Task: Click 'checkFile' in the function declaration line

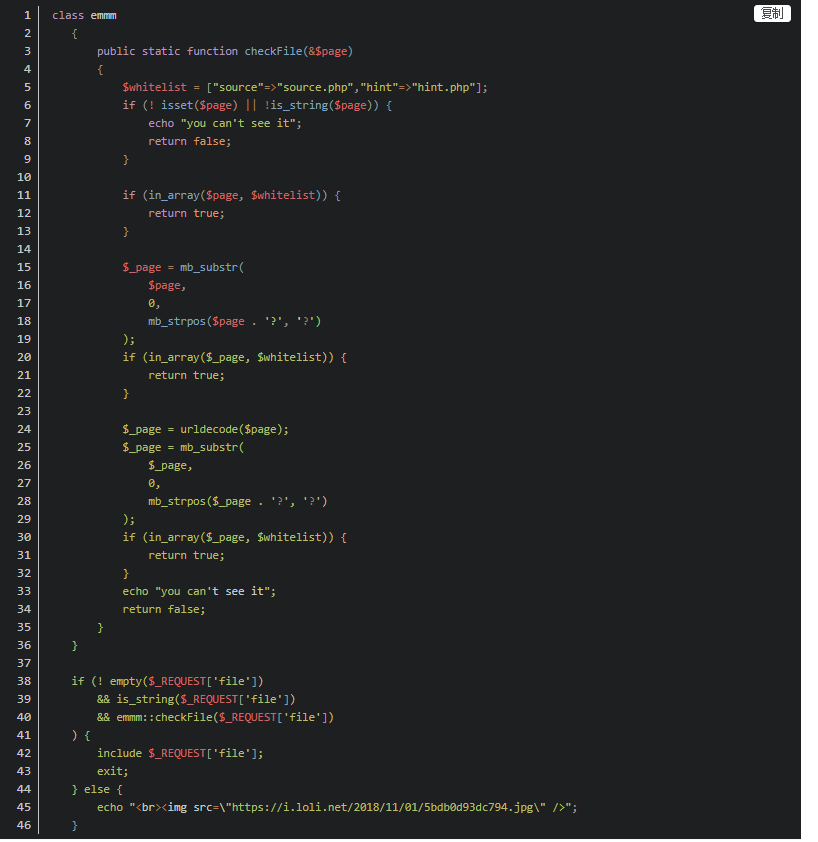Action: tap(273, 52)
